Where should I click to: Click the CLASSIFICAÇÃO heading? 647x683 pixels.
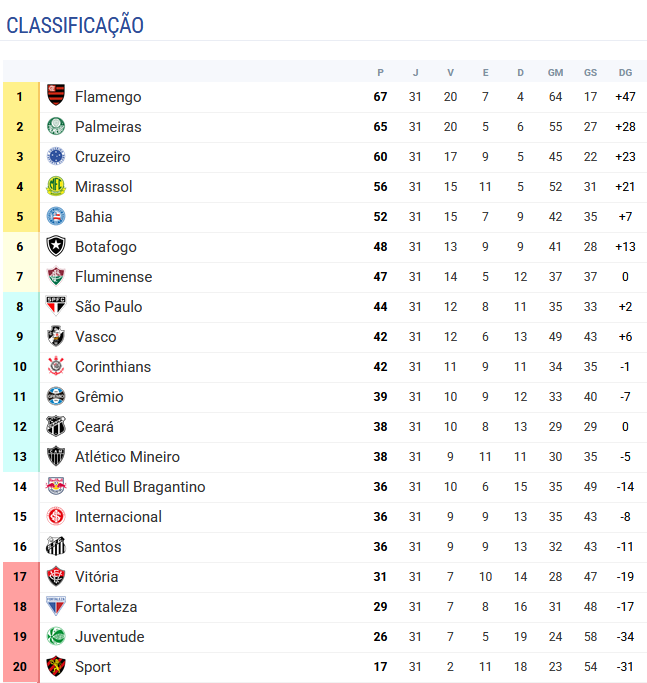point(75,26)
